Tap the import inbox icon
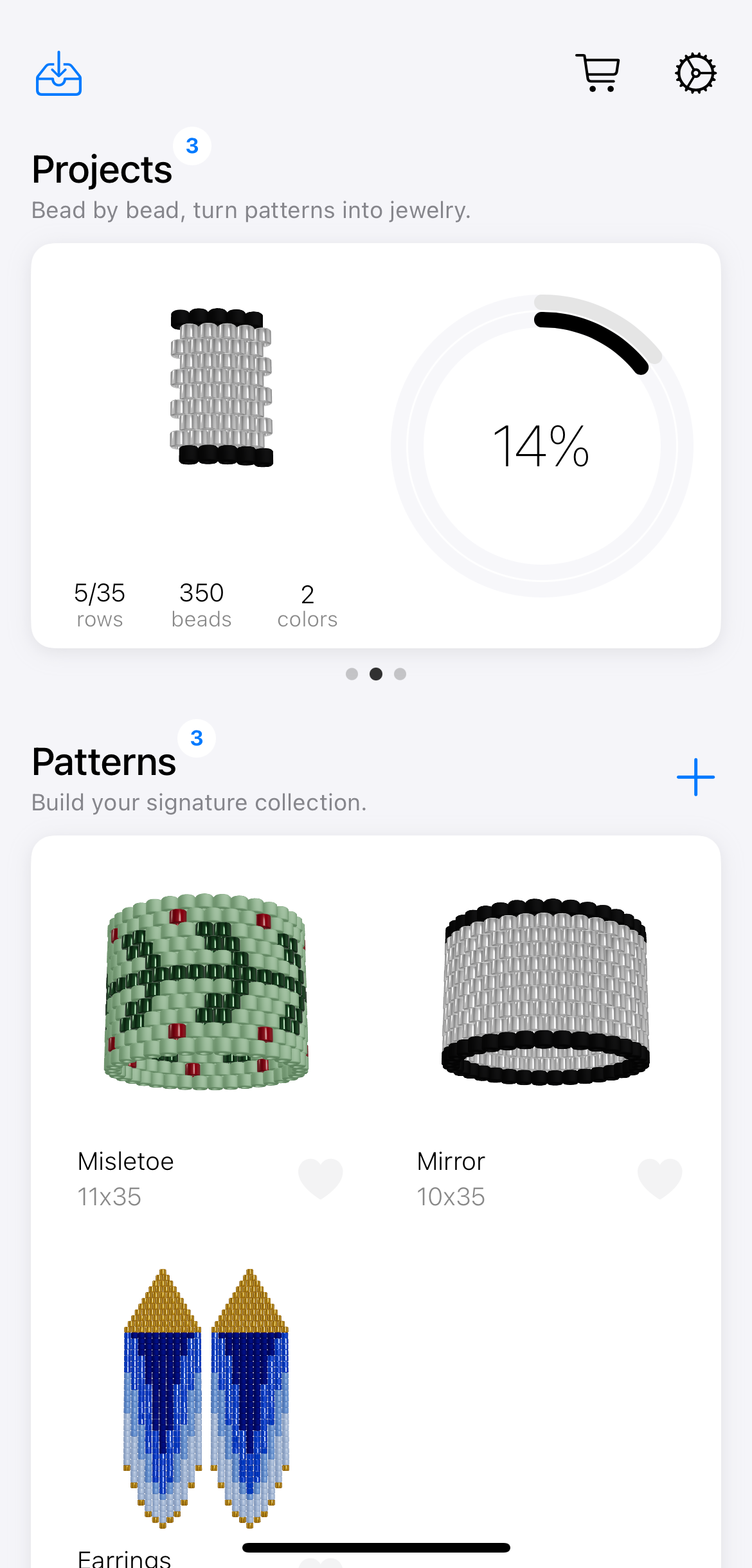The image size is (752, 1568). coord(58,74)
